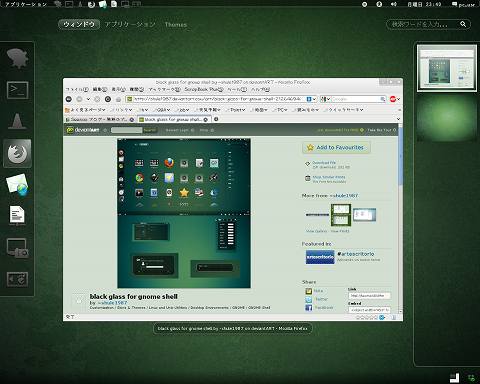Open the 編集 menu in Firefox
Screen dimensions: 480x384
click(x=99, y=89)
